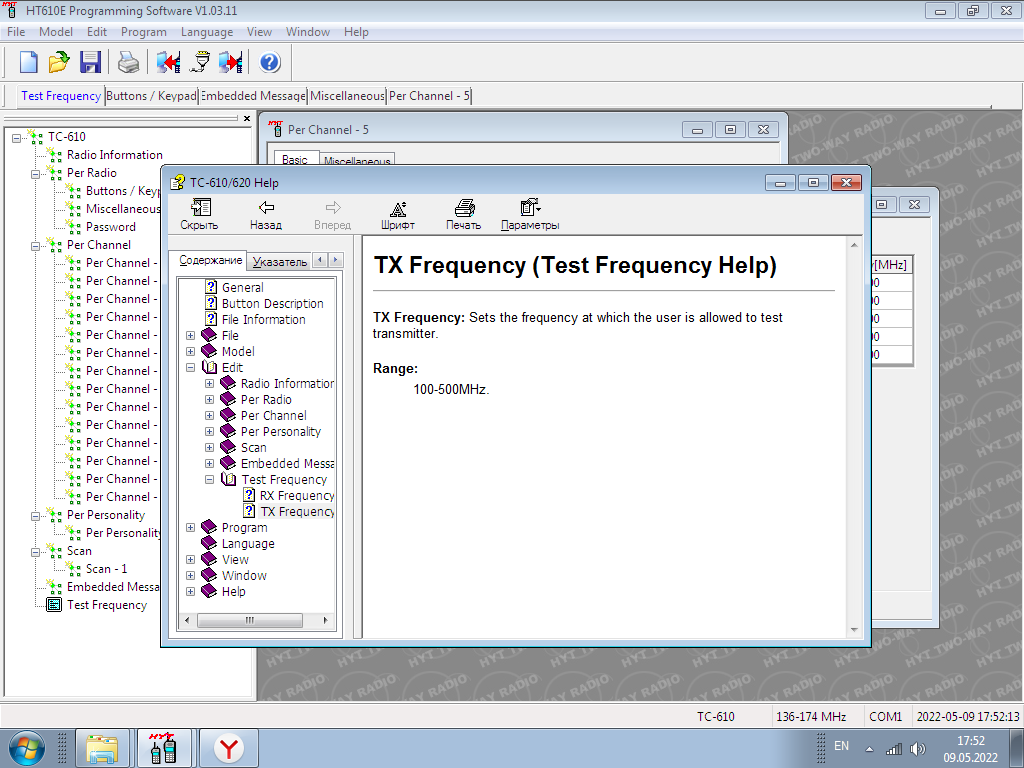Expand the File book in help contents
The image size is (1024, 768).
click(x=191, y=336)
